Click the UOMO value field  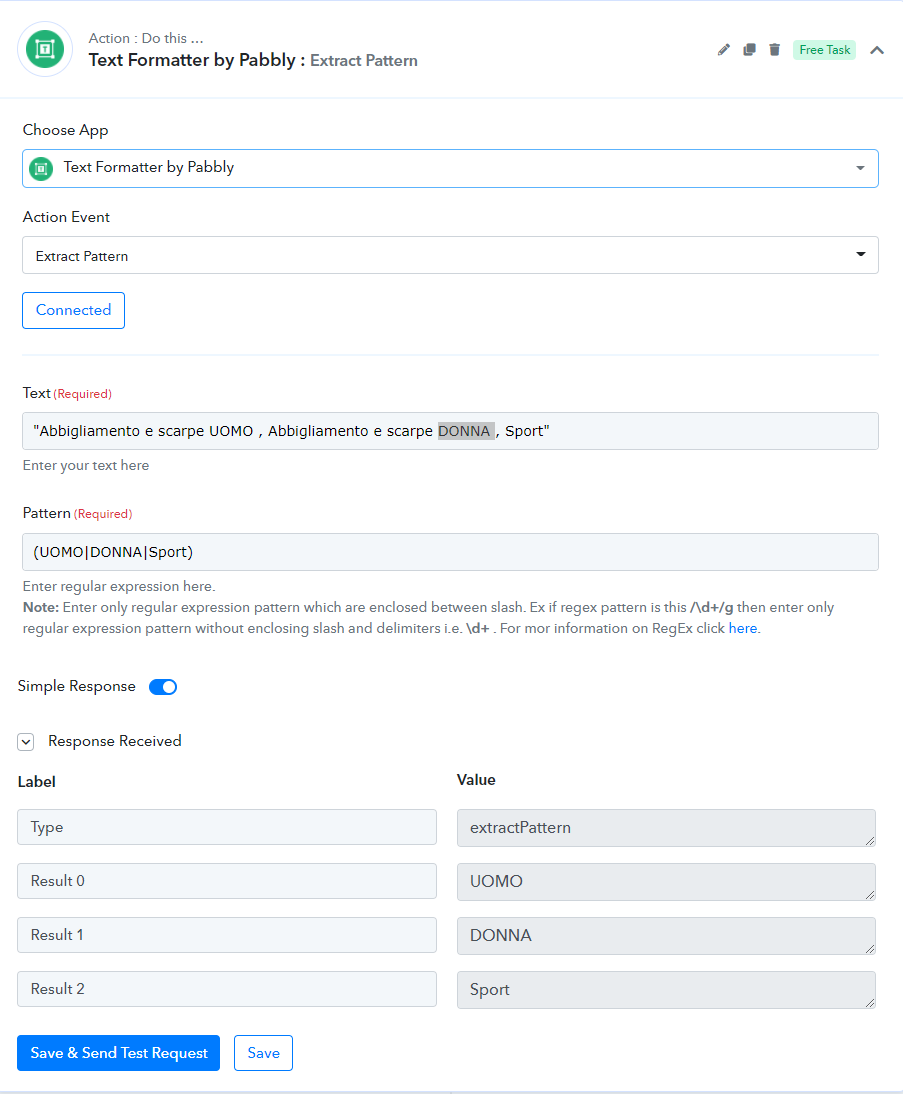[x=666, y=882]
